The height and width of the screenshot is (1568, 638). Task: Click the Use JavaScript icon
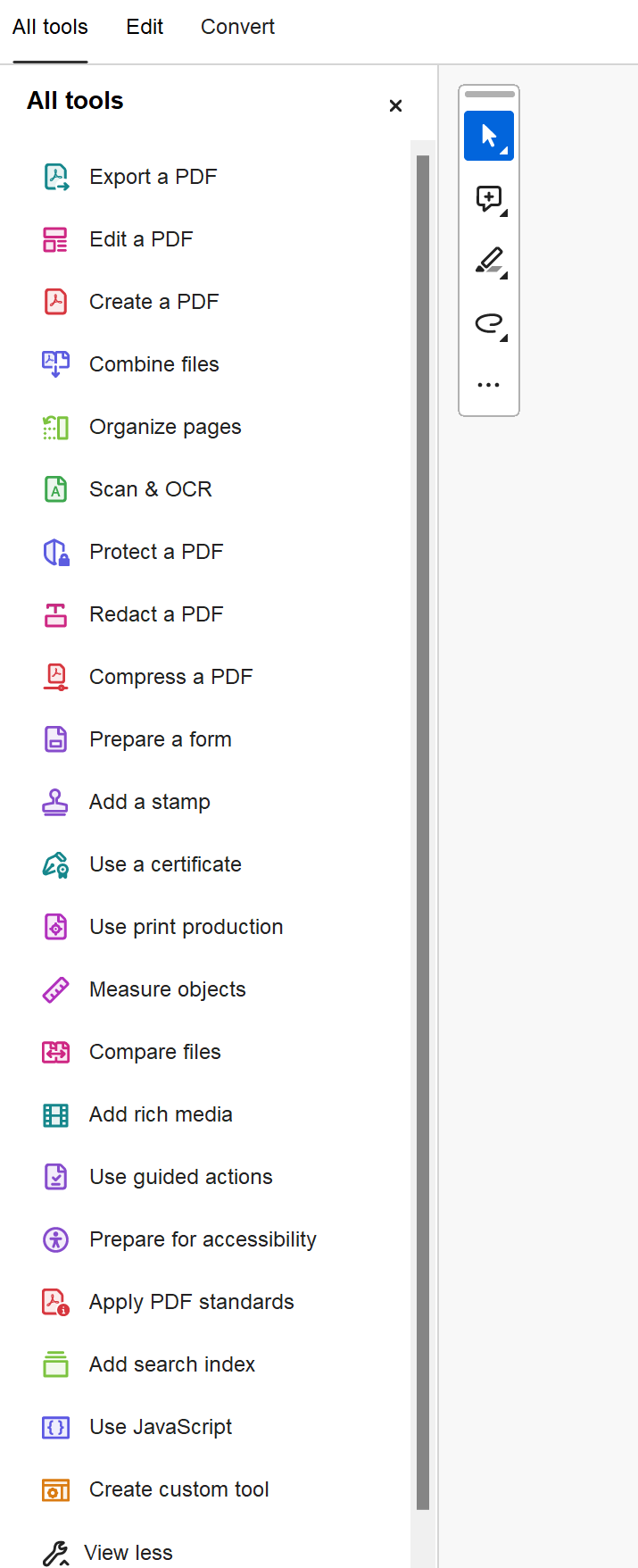click(56, 1427)
